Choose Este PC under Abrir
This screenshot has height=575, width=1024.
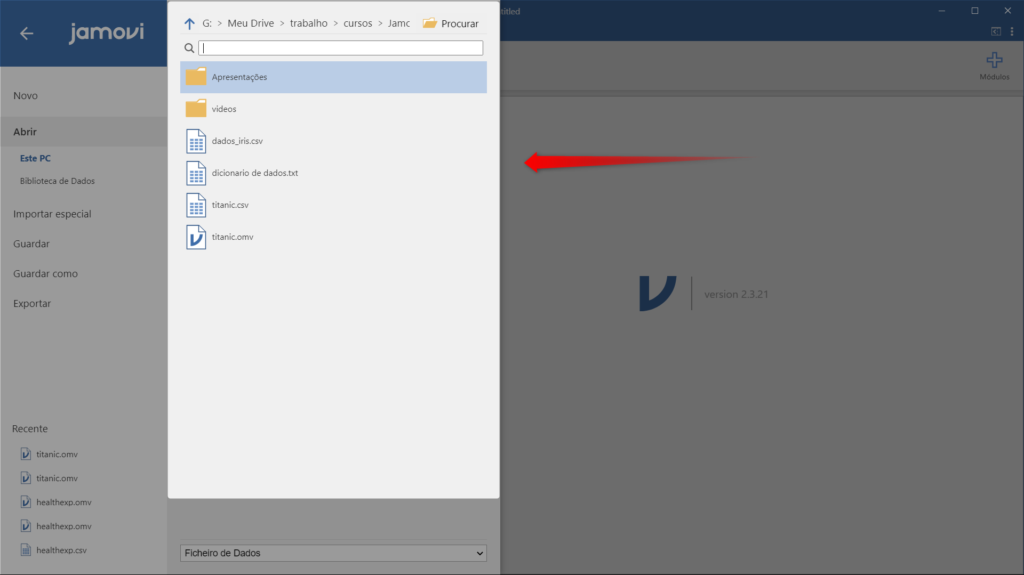coord(35,158)
